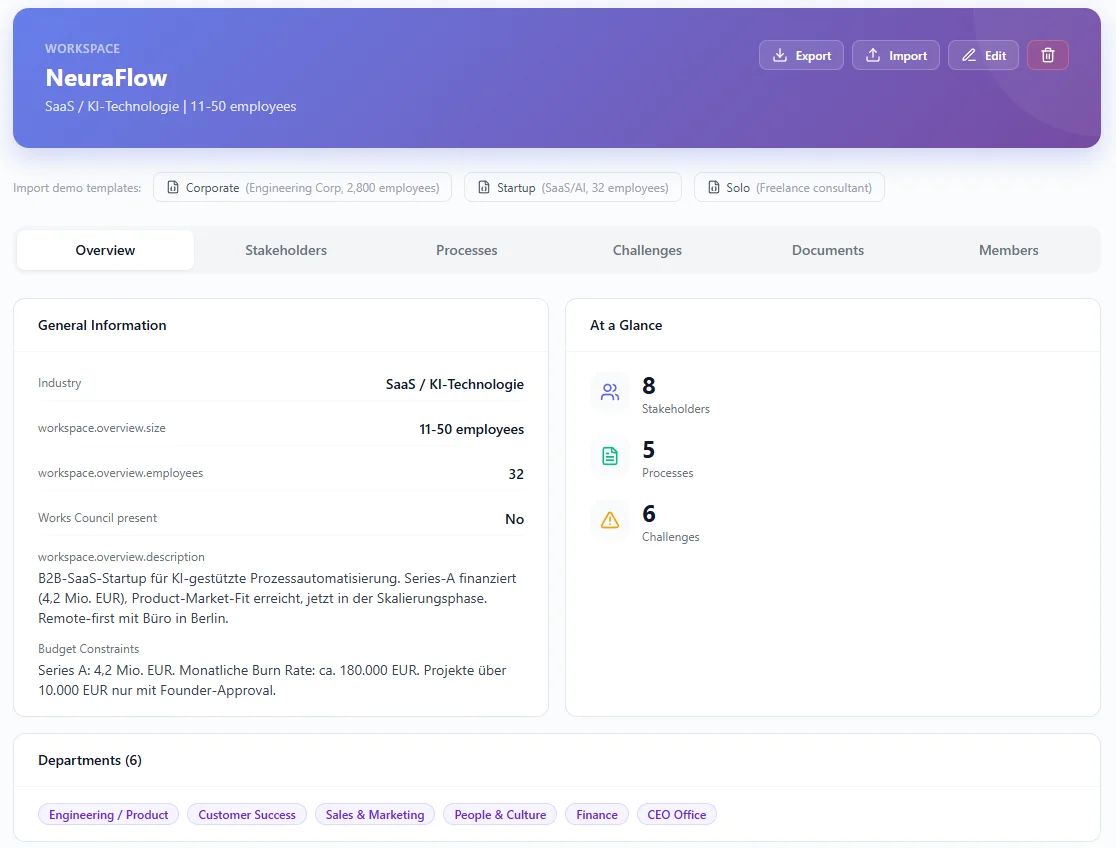Click the trash icon to delete the workspace
Viewport: 1116px width, 848px height.
[1048, 55]
